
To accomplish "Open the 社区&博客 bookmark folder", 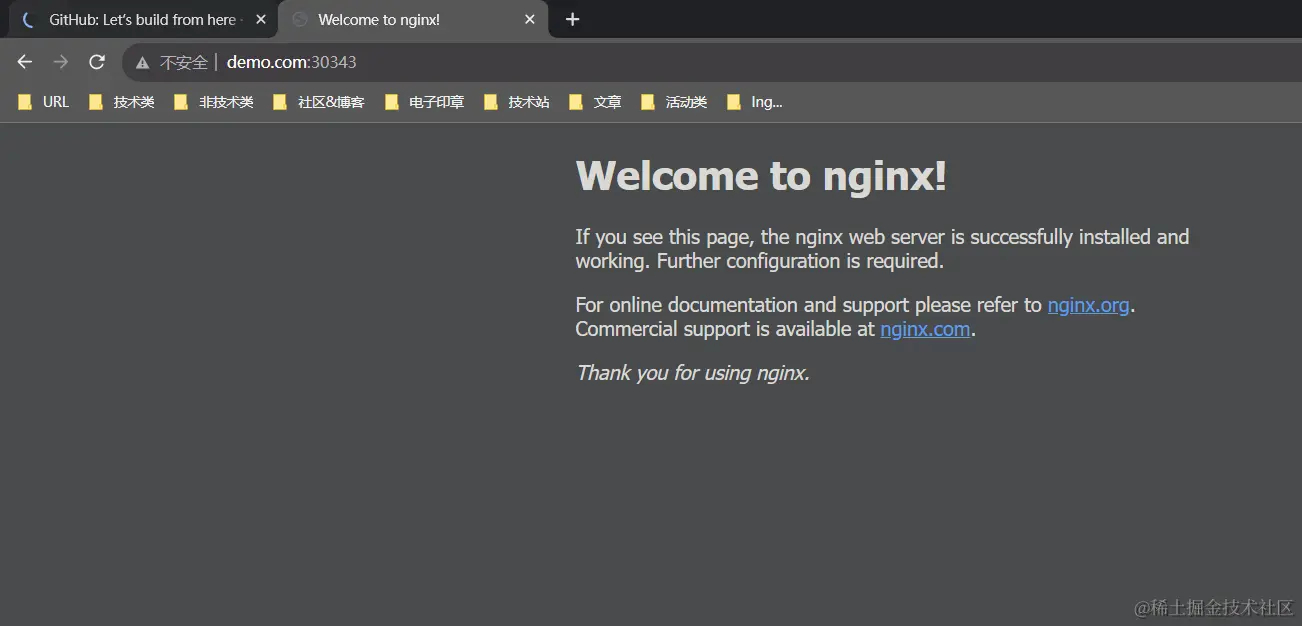I will click(x=319, y=102).
